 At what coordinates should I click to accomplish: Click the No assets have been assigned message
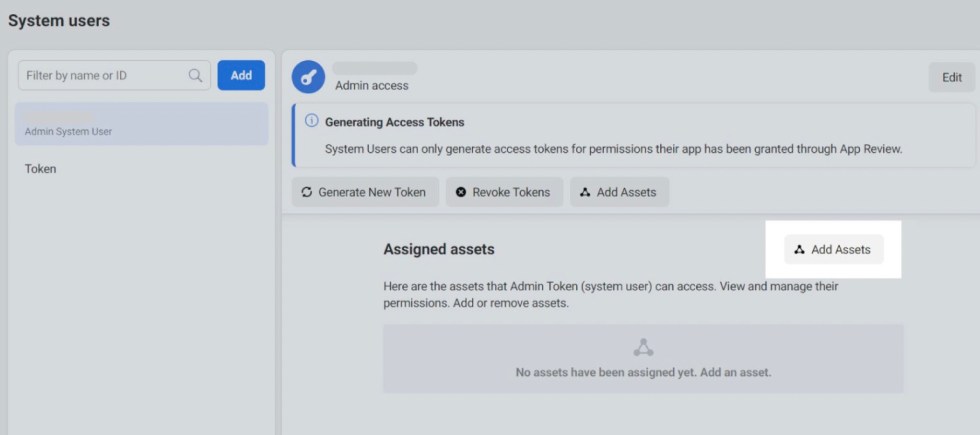(x=643, y=372)
